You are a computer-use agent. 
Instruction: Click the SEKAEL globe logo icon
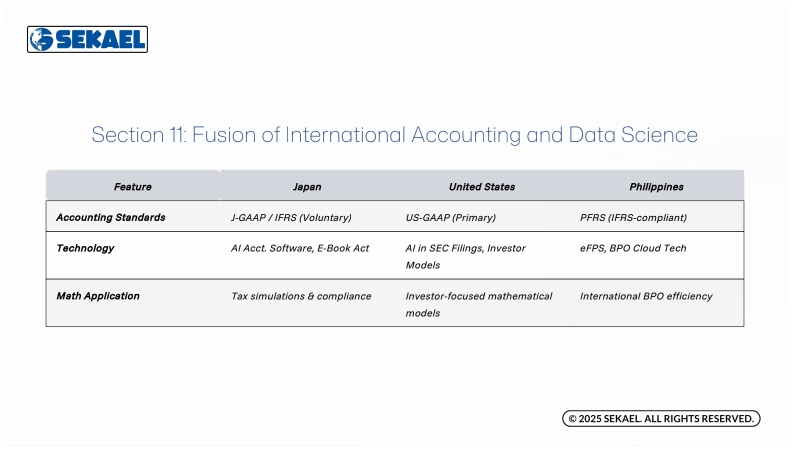click(x=41, y=39)
